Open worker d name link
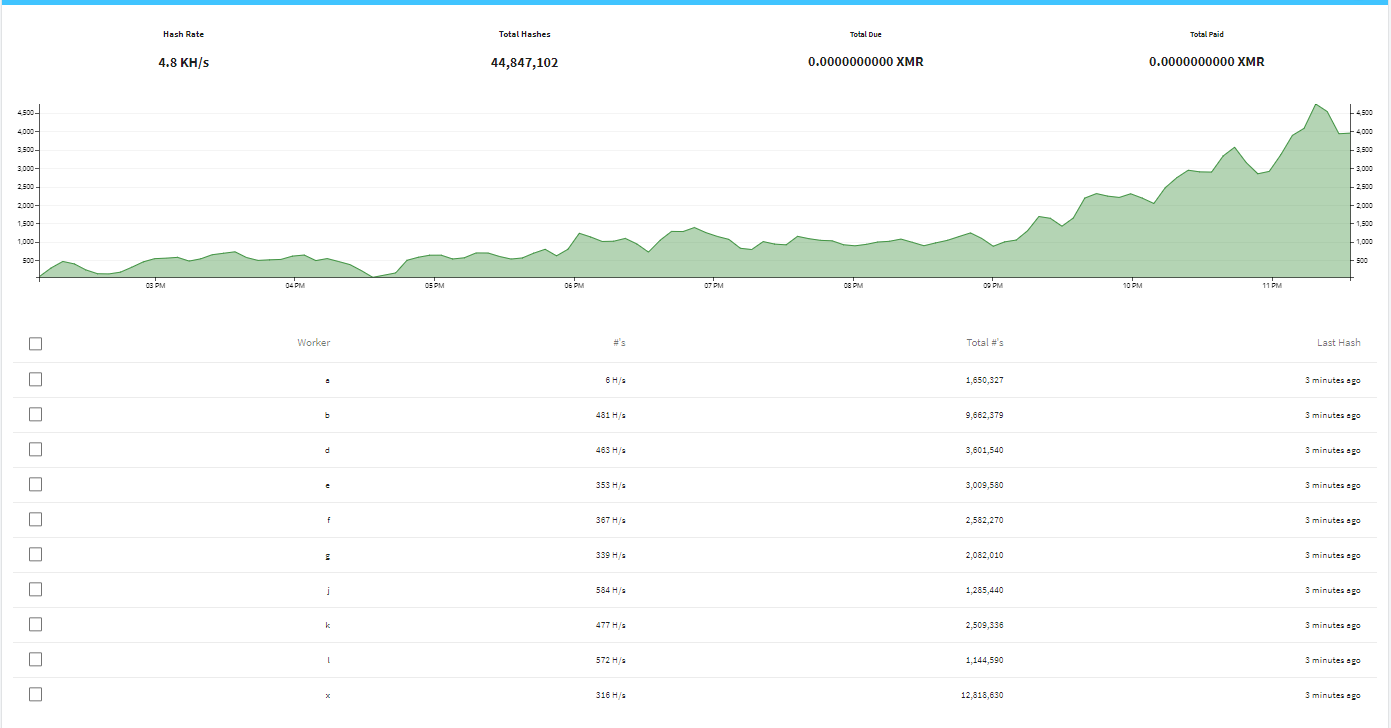The width and height of the screenshot is (1391, 728). tap(328, 450)
